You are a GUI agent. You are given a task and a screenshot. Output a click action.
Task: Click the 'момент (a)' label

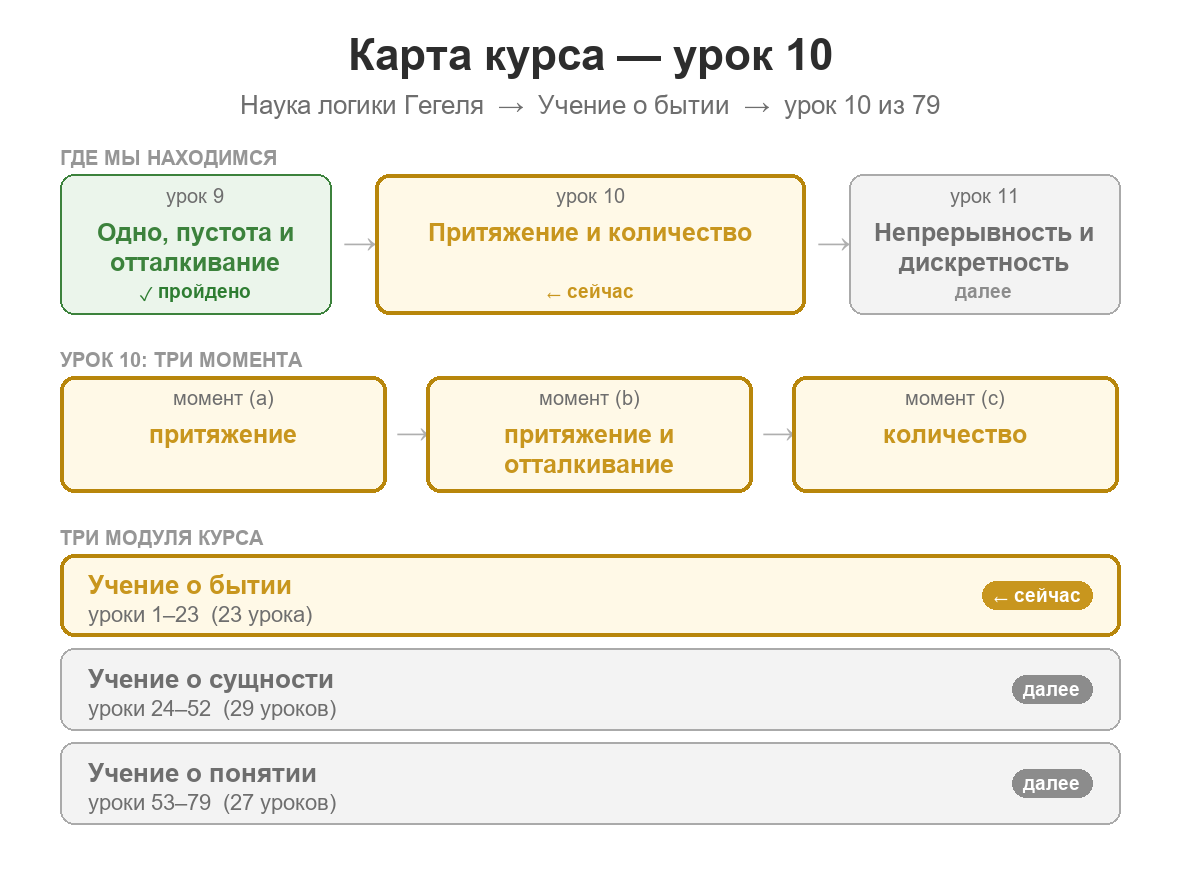point(224,398)
